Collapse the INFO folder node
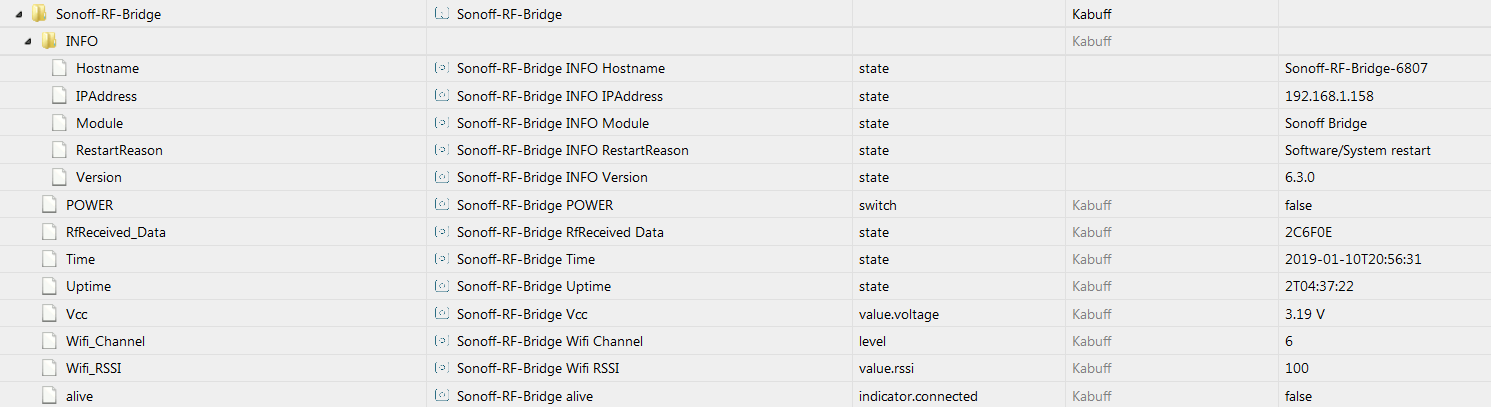 pyautogui.click(x=30, y=42)
